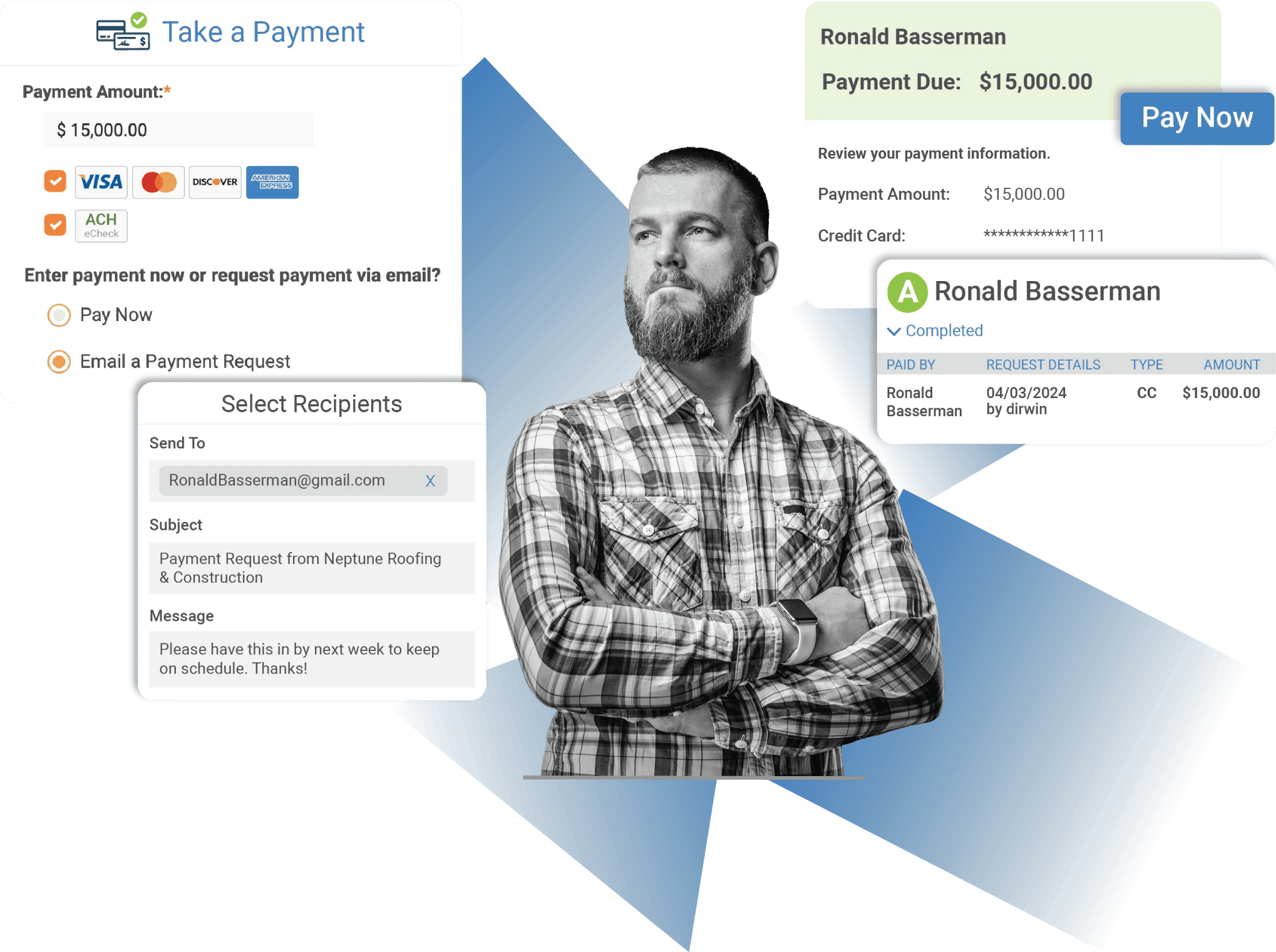Open the Select Recipients panel
The width and height of the screenshot is (1276, 952).
coord(311,405)
